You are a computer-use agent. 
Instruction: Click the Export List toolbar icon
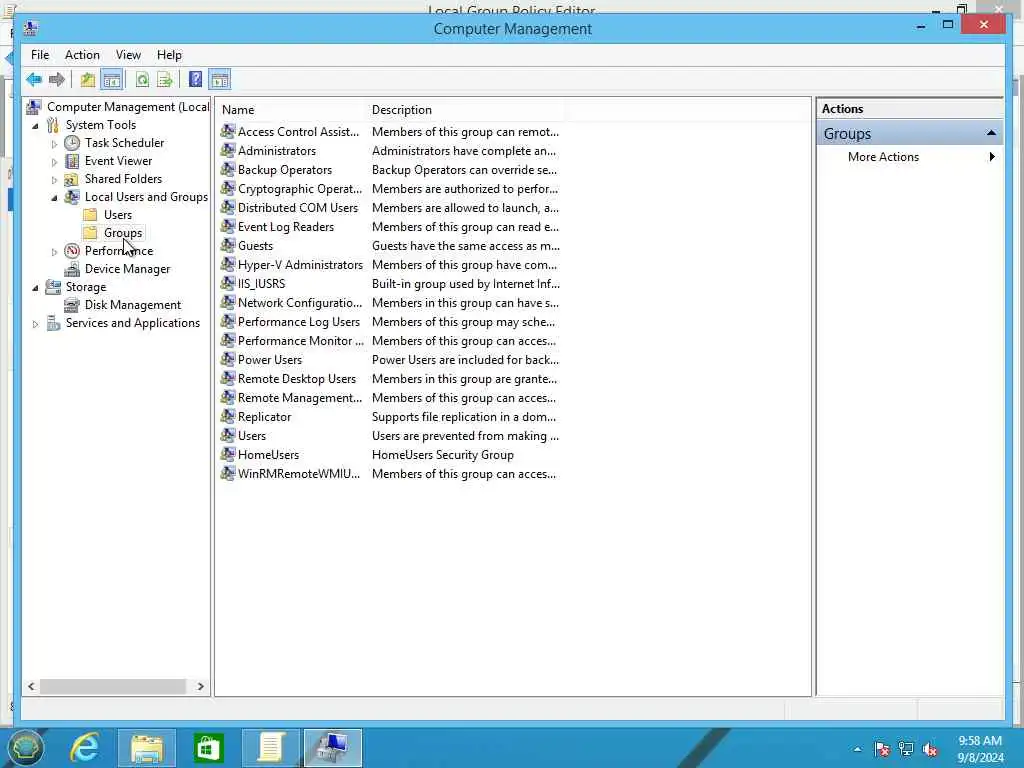(x=165, y=80)
